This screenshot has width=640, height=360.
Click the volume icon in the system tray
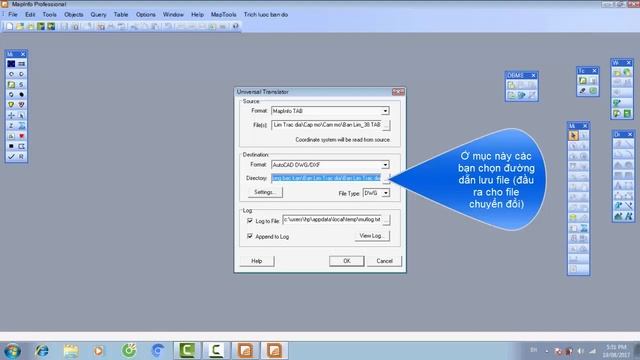(x=580, y=351)
